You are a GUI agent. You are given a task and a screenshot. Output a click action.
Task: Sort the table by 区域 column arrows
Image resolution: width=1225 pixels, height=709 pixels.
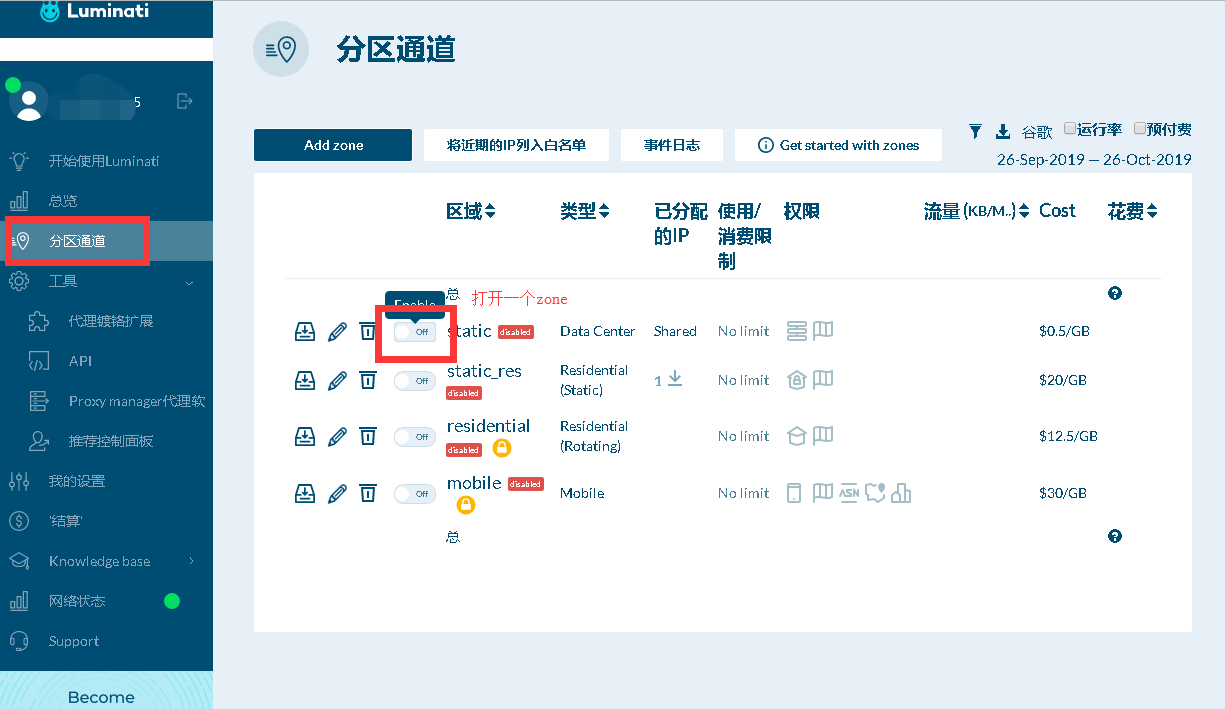tap(490, 211)
